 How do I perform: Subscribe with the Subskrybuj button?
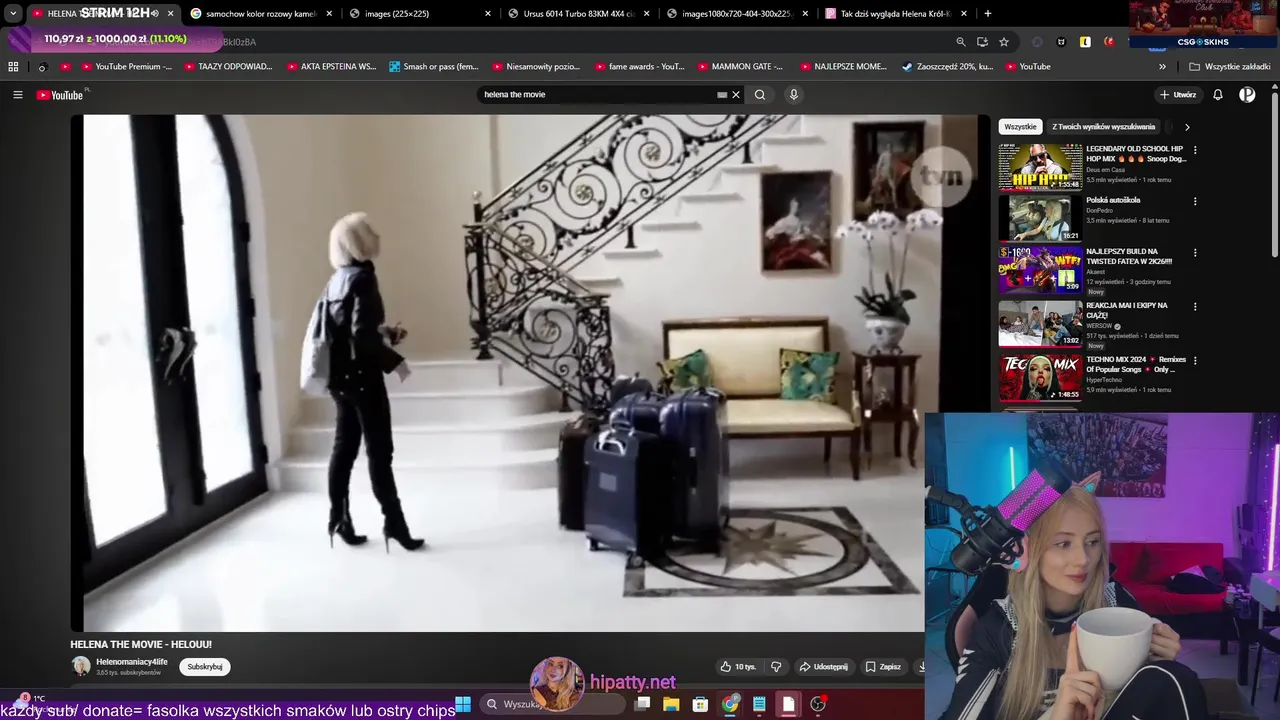point(205,667)
